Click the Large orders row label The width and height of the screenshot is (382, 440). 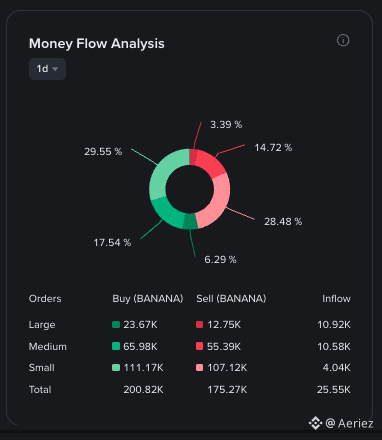click(42, 325)
